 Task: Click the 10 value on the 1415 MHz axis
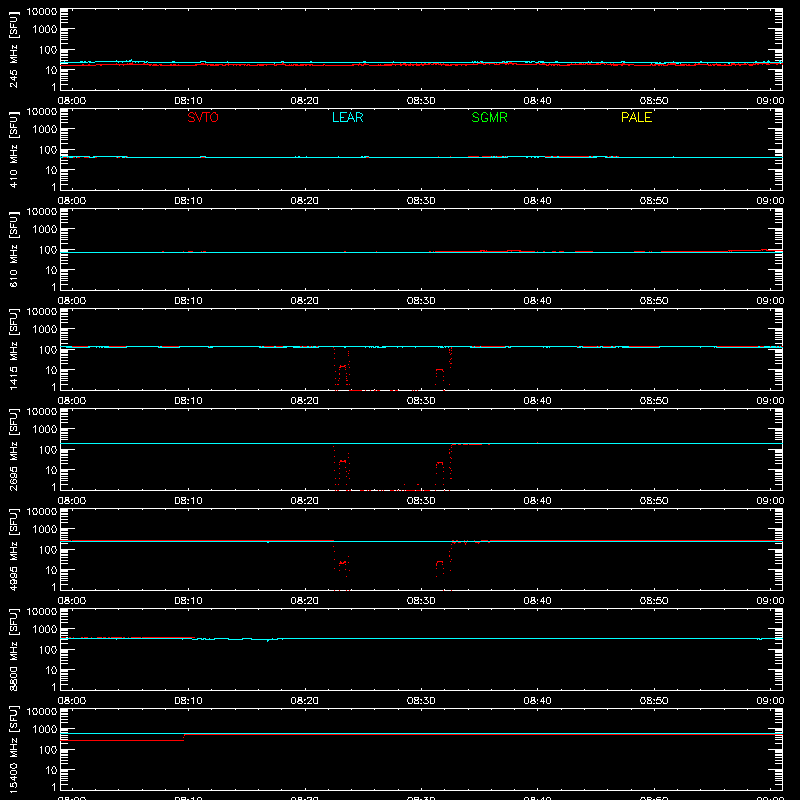(x=51, y=370)
